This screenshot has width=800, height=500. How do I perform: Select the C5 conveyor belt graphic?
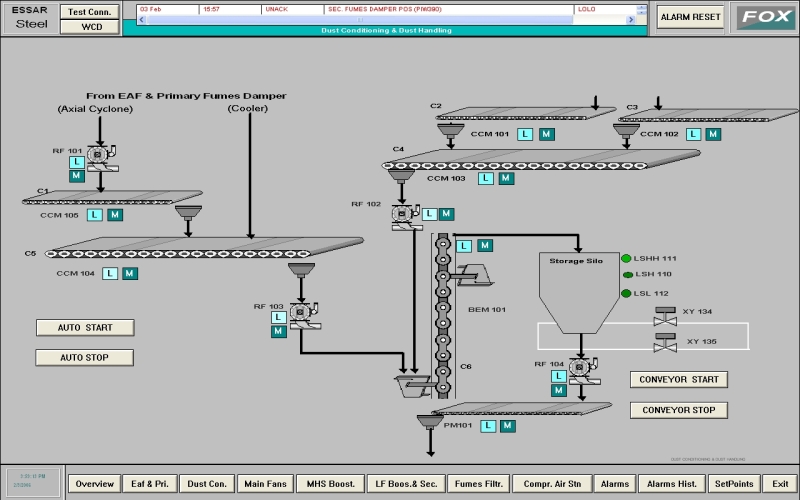click(204, 247)
